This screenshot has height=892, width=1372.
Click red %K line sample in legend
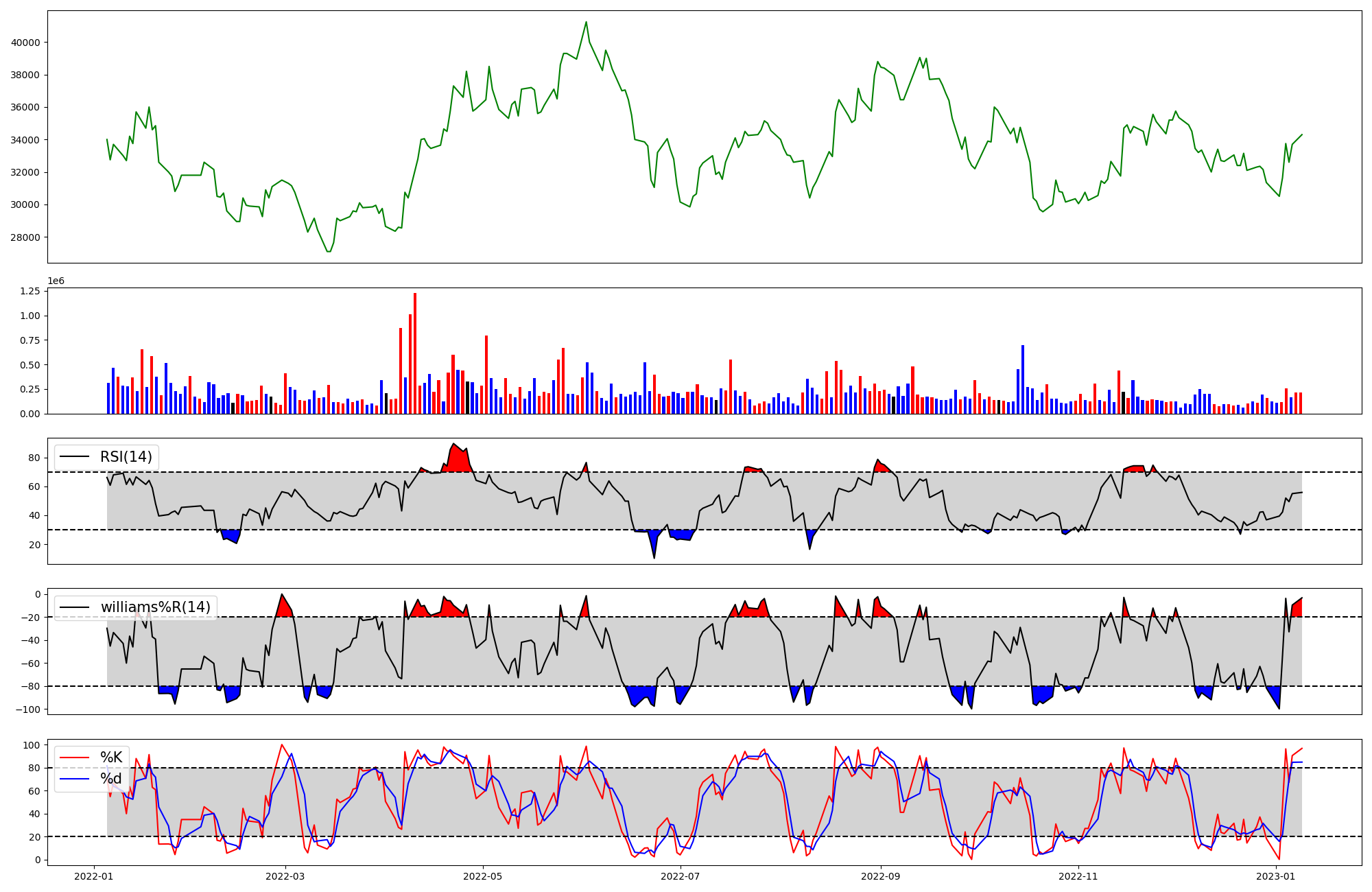(x=75, y=758)
